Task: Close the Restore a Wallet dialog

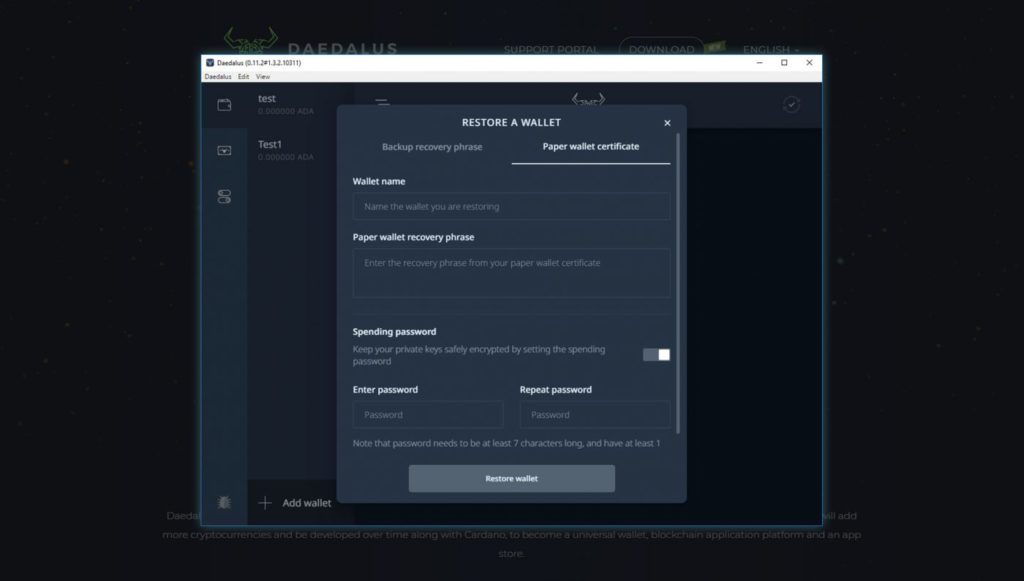Action: [667, 123]
